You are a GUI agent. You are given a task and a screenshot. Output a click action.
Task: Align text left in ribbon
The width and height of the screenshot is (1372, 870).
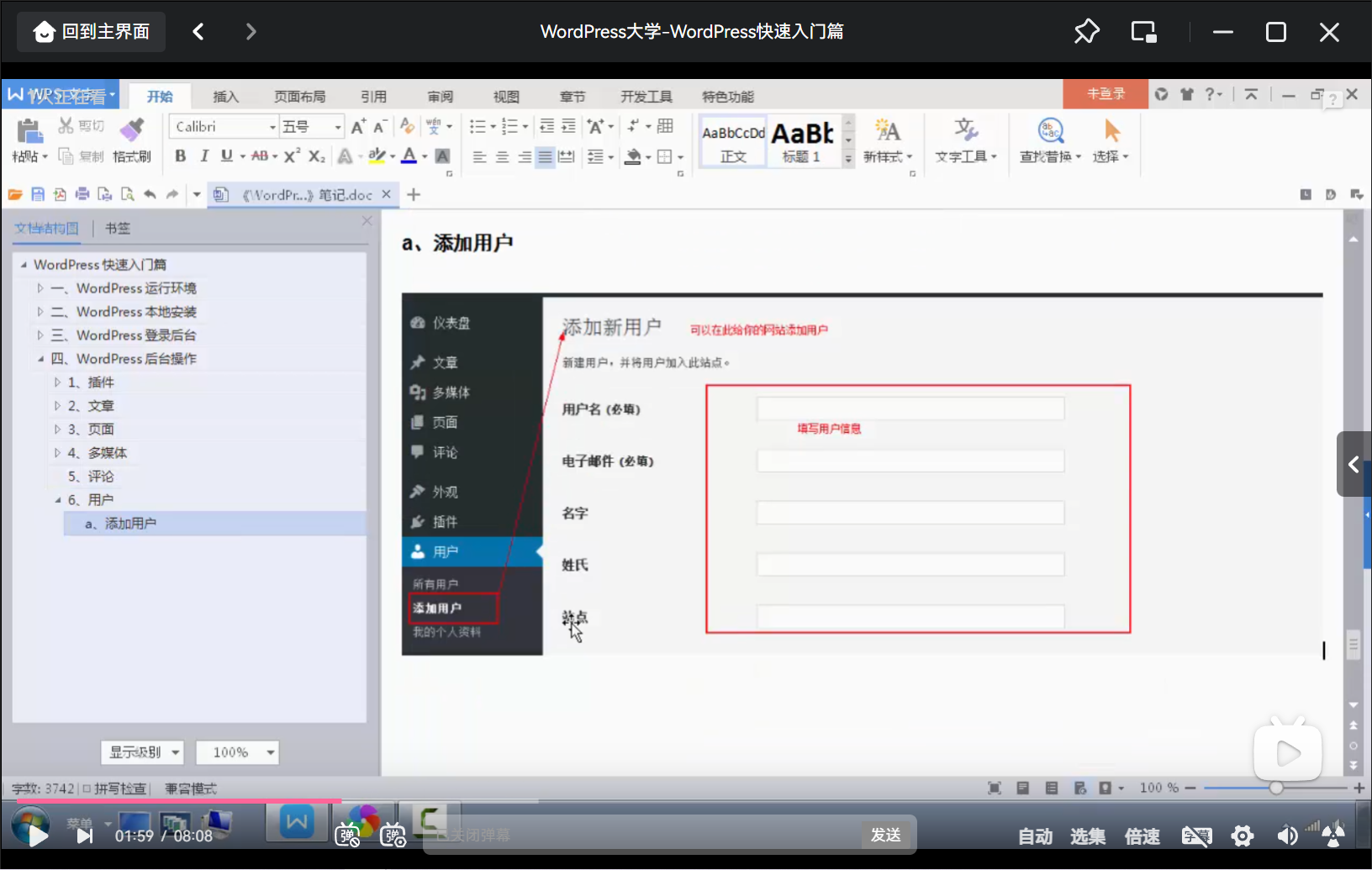479,156
